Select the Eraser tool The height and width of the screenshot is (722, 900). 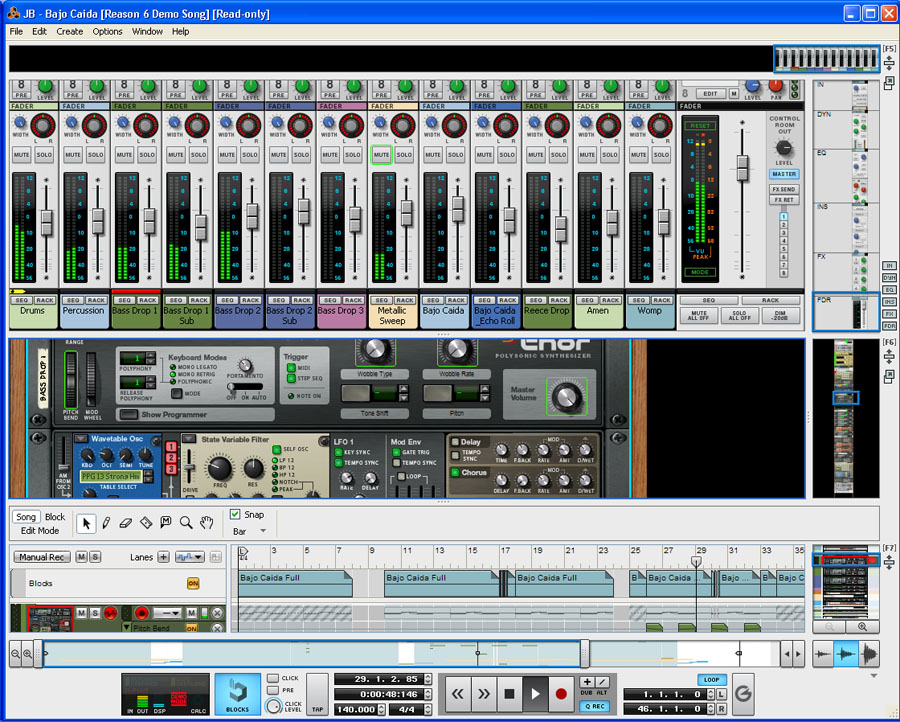[x=126, y=523]
